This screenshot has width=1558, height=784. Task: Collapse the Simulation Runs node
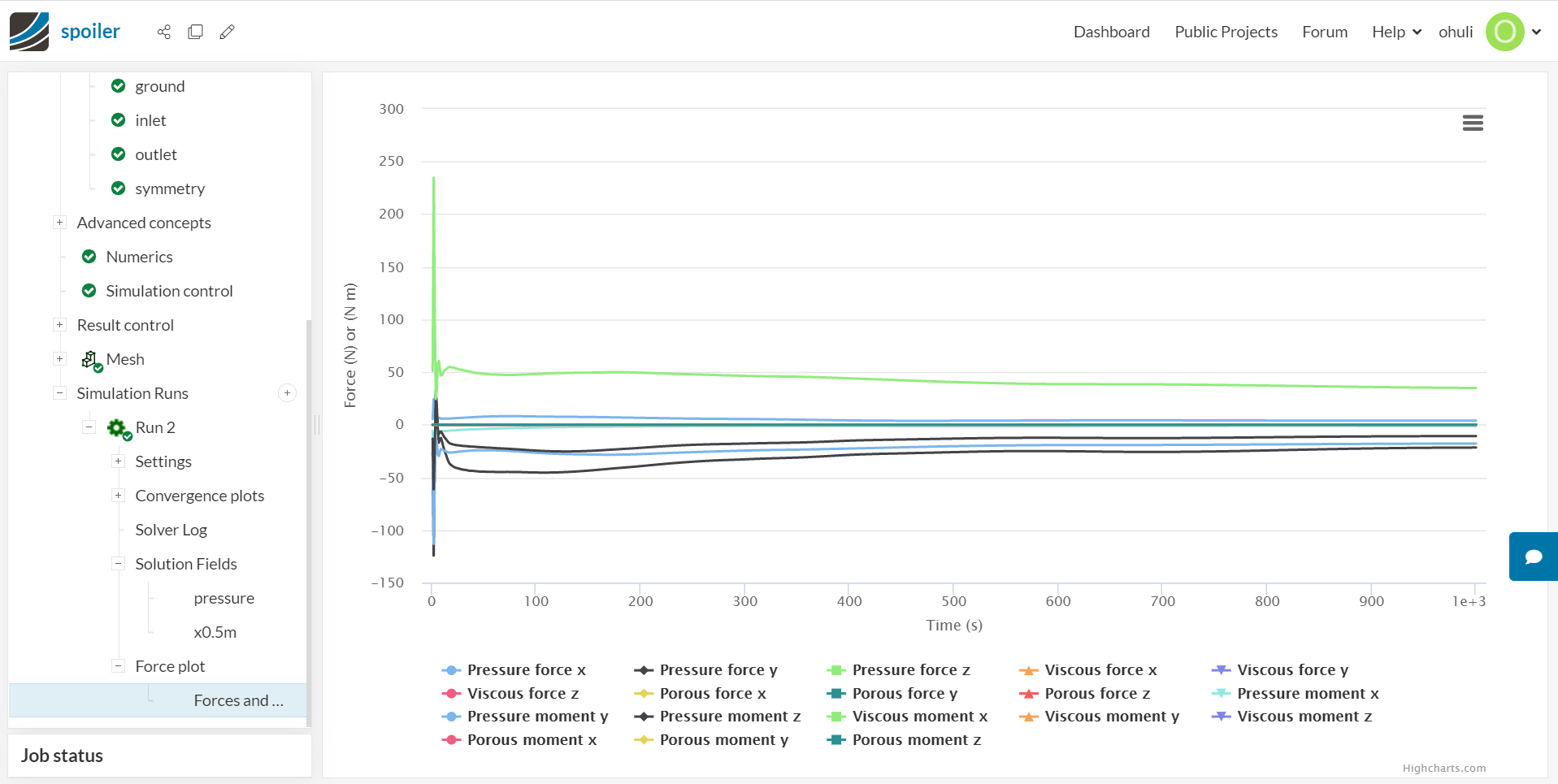(x=59, y=393)
